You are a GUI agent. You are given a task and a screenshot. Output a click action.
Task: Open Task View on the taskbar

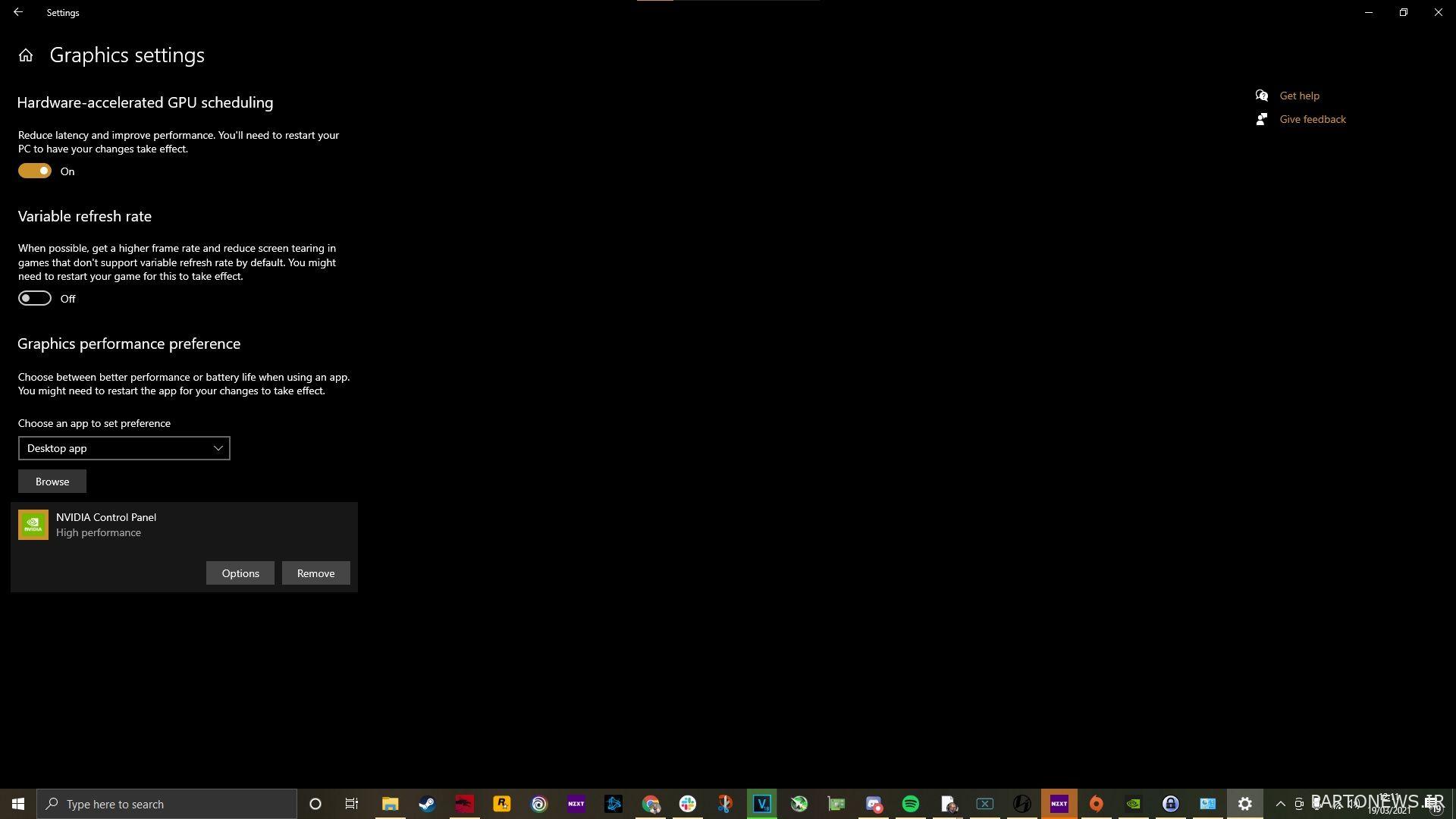[352, 804]
